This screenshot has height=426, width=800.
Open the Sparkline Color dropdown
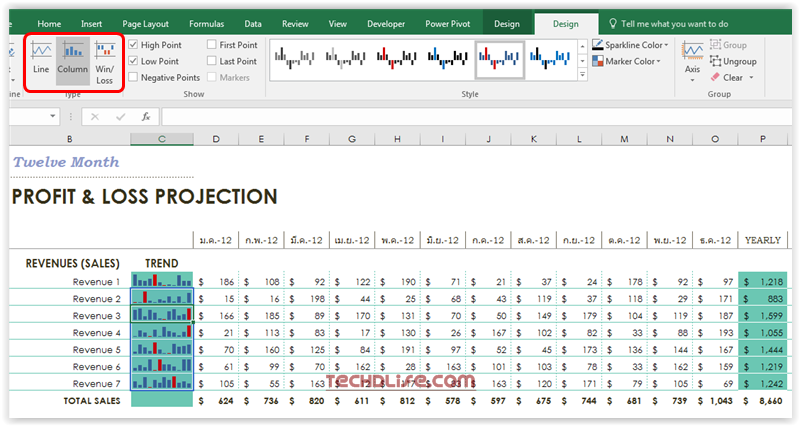click(630, 45)
